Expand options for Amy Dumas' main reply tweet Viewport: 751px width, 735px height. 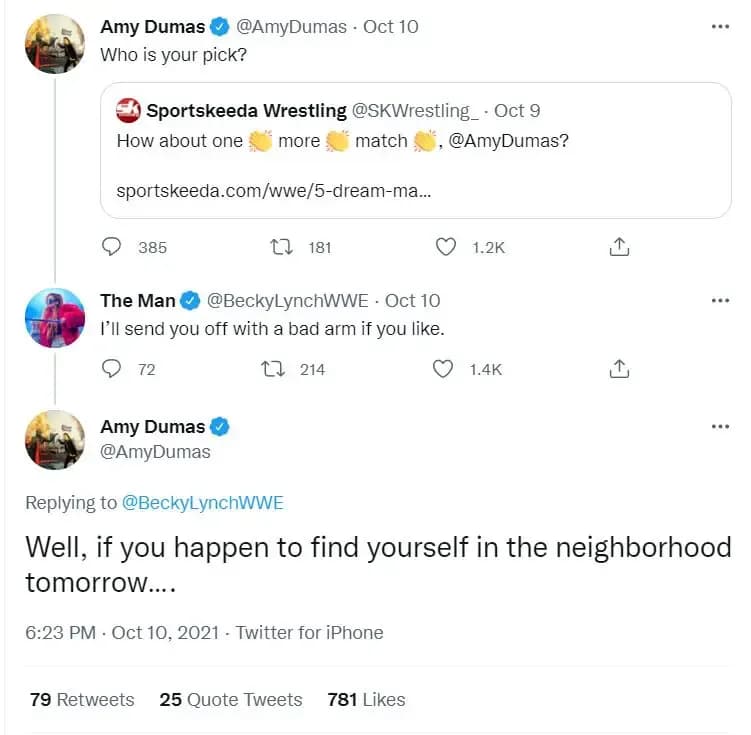tap(720, 426)
